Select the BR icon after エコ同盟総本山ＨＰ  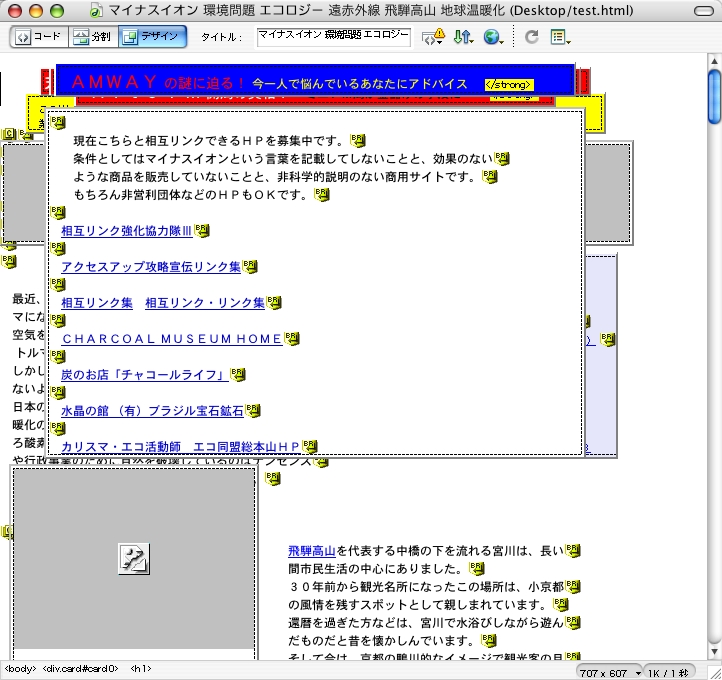click(310, 446)
